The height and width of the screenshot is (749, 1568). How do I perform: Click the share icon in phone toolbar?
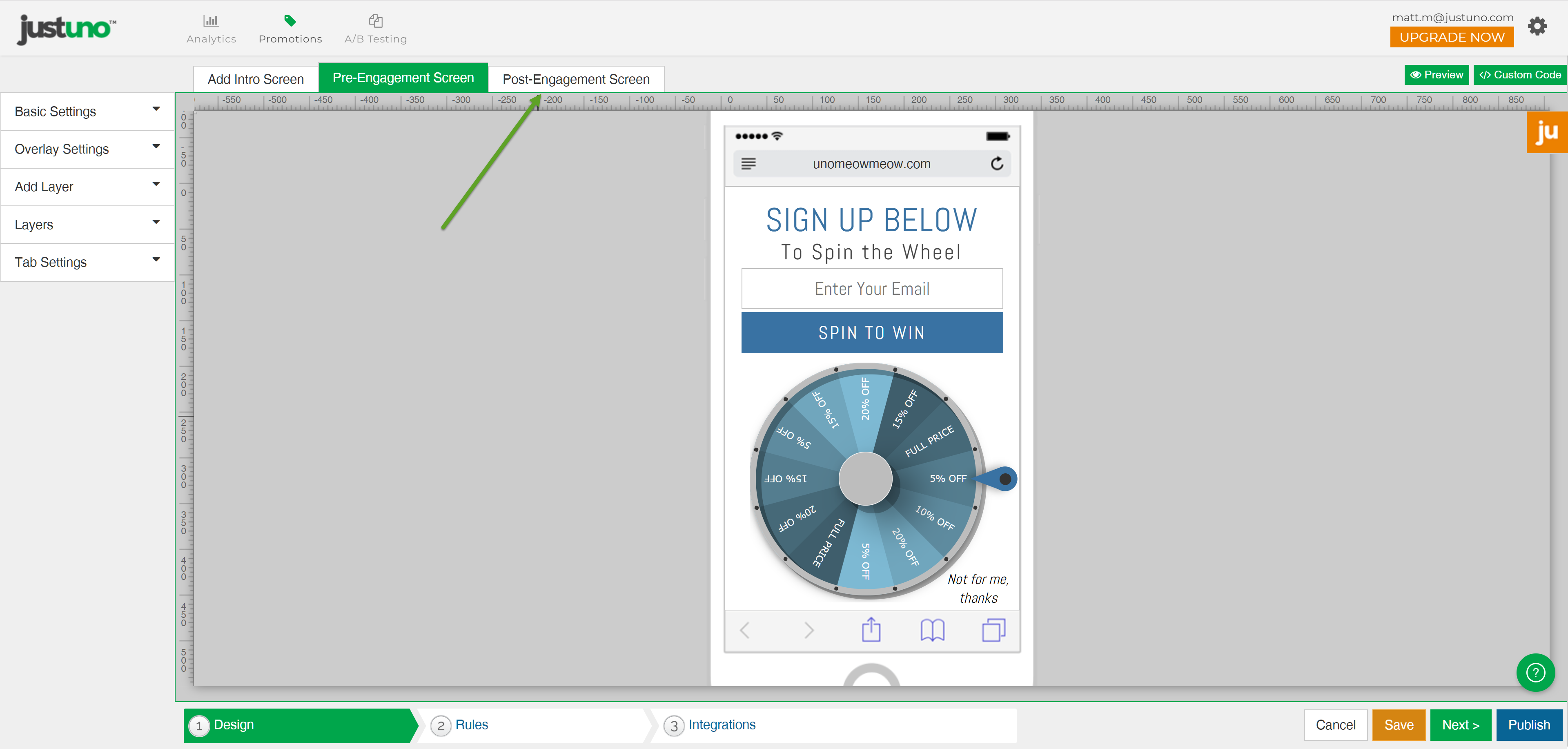pos(871,630)
